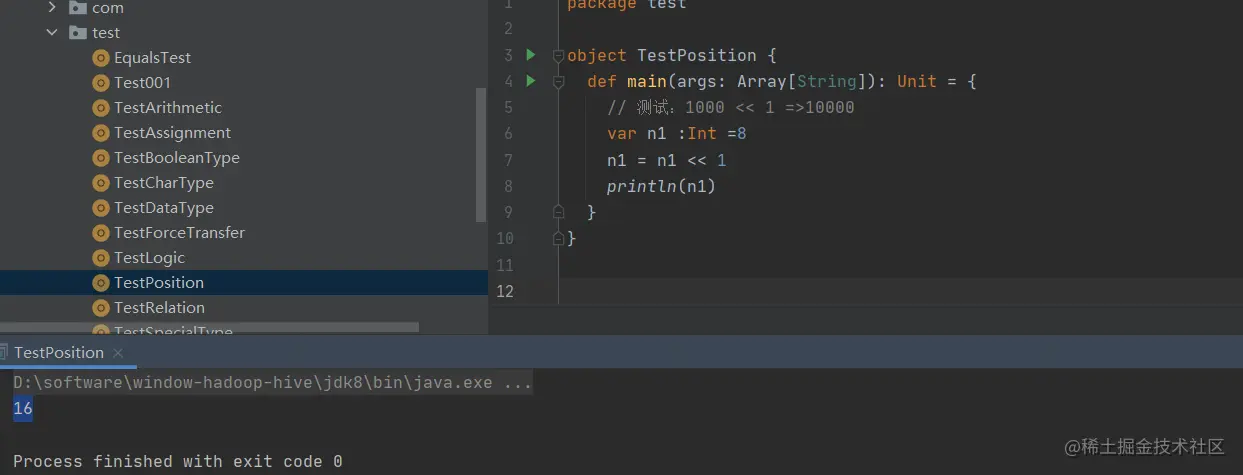Open Test001 file
This screenshot has width=1243, height=475.
(142, 83)
